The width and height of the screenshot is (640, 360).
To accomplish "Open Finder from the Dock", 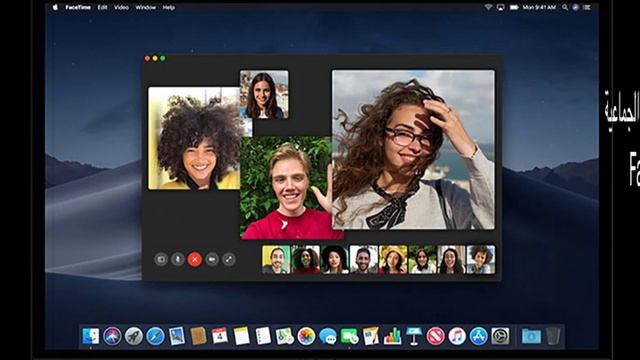I will coord(91,336).
